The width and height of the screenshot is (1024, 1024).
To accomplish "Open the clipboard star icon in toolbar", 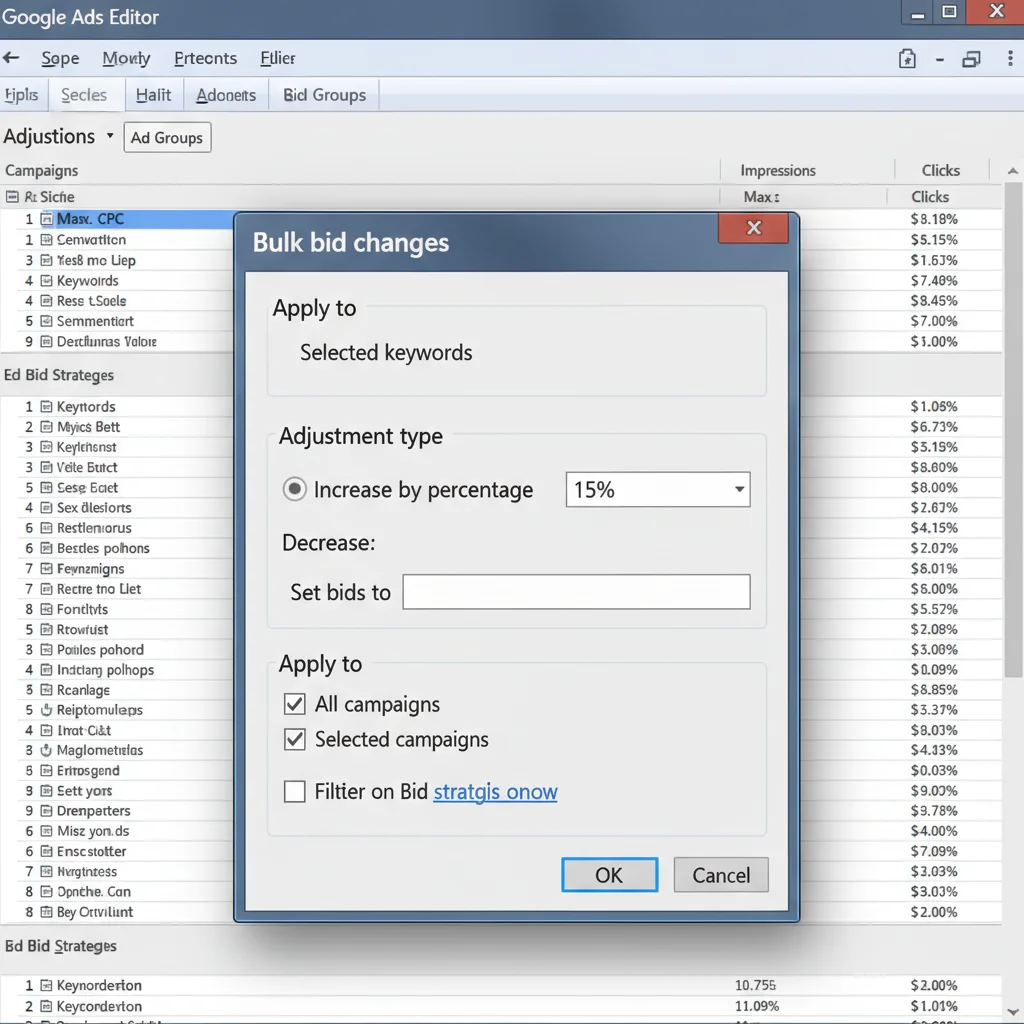I will point(907,59).
